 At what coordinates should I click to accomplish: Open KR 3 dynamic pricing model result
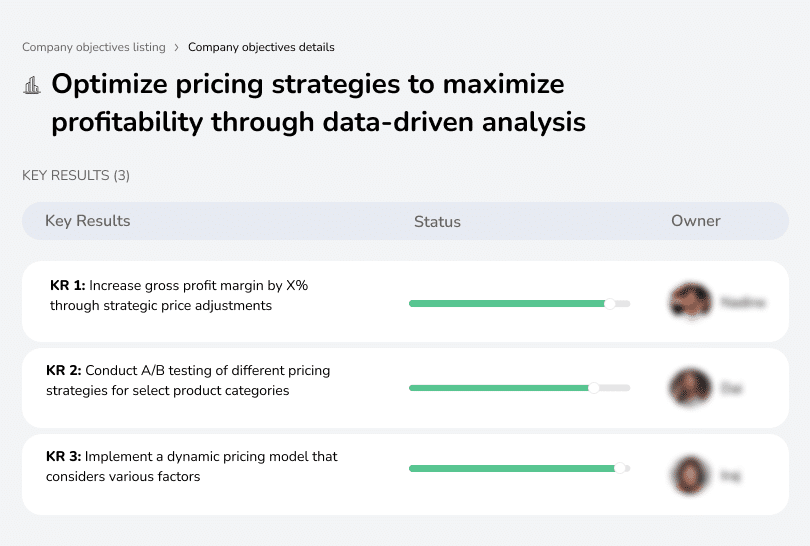pyautogui.click(x=192, y=466)
